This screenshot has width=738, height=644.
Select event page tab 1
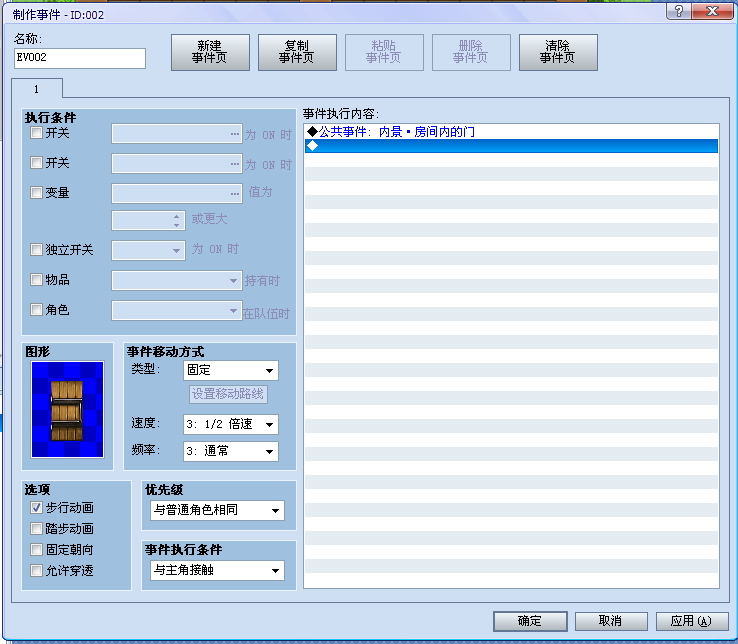click(x=37, y=89)
